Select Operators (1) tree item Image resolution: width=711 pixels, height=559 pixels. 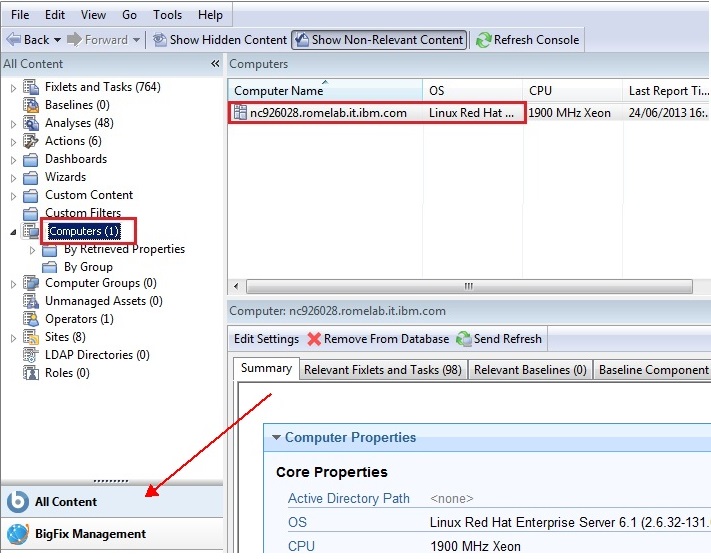coord(79,319)
